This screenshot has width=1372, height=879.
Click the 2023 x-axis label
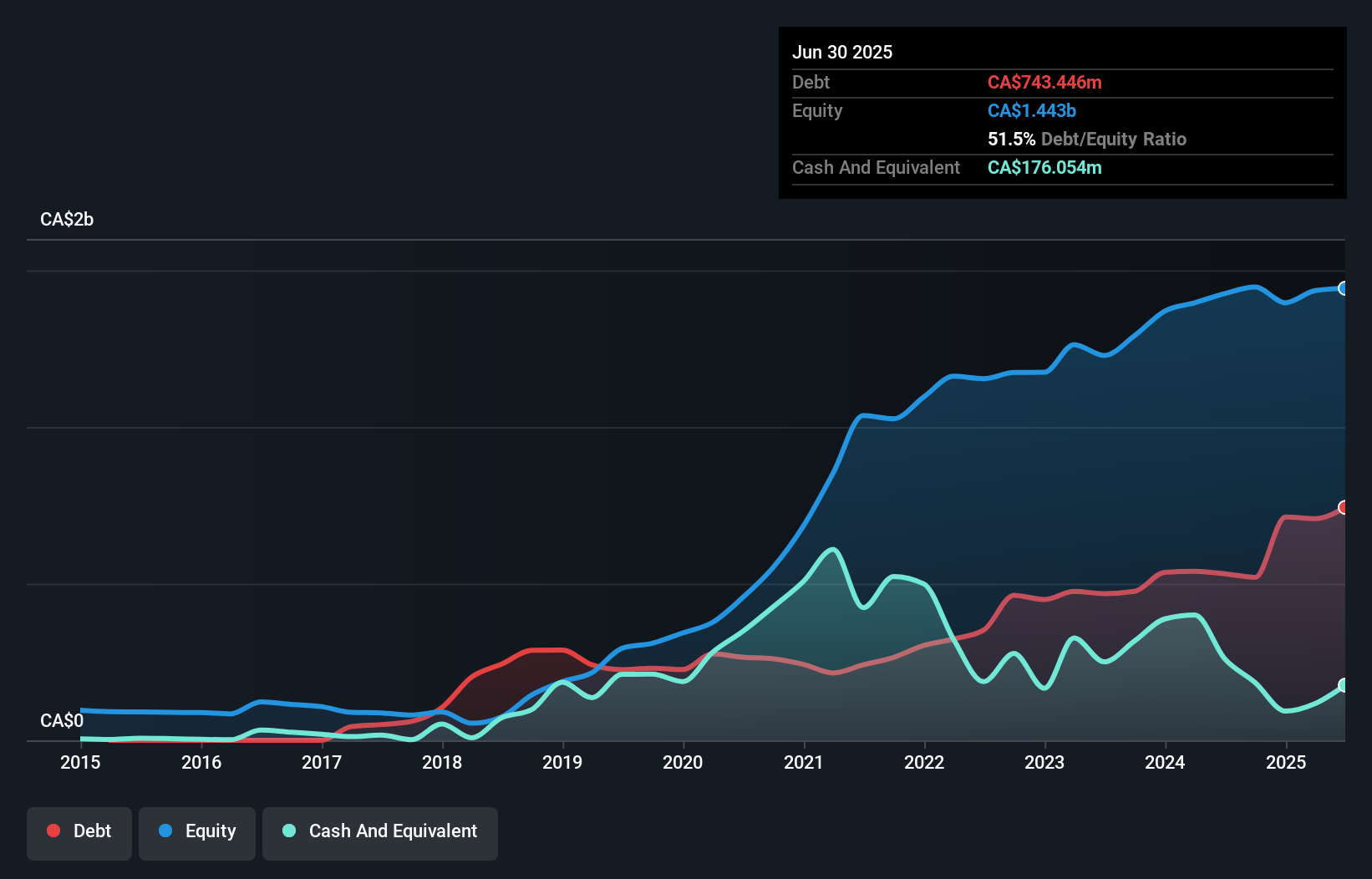pos(1044,762)
